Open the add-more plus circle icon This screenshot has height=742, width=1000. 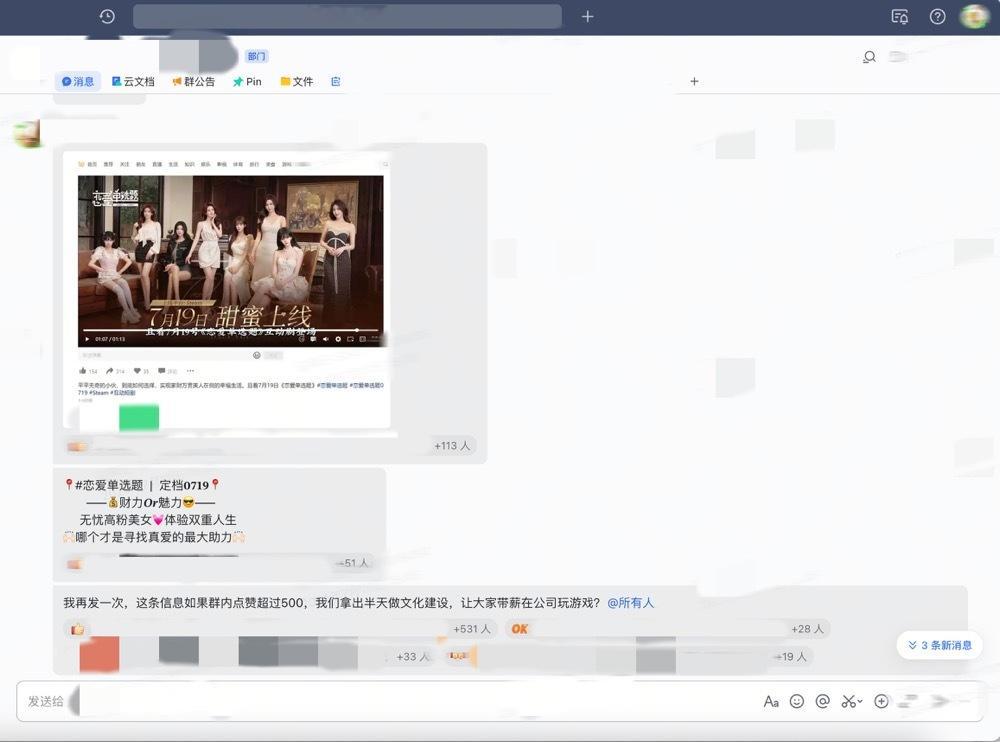[881, 701]
